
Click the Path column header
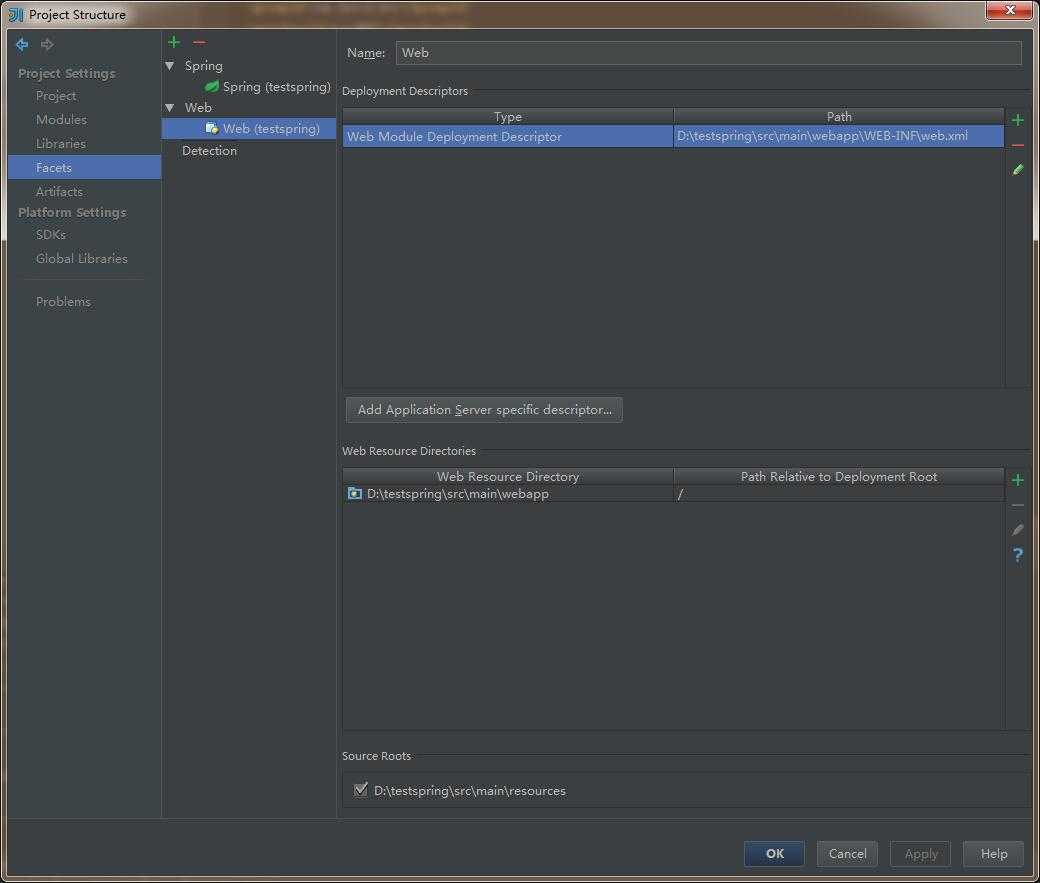[838, 116]
